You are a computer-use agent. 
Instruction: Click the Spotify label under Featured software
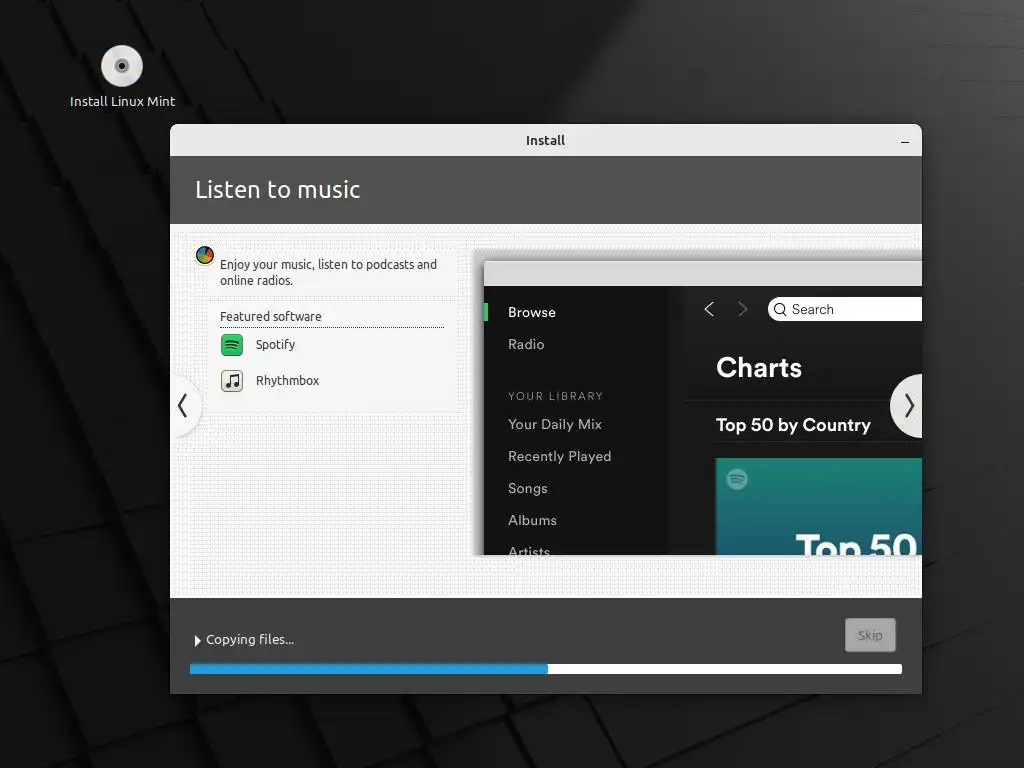coord(275,345)
